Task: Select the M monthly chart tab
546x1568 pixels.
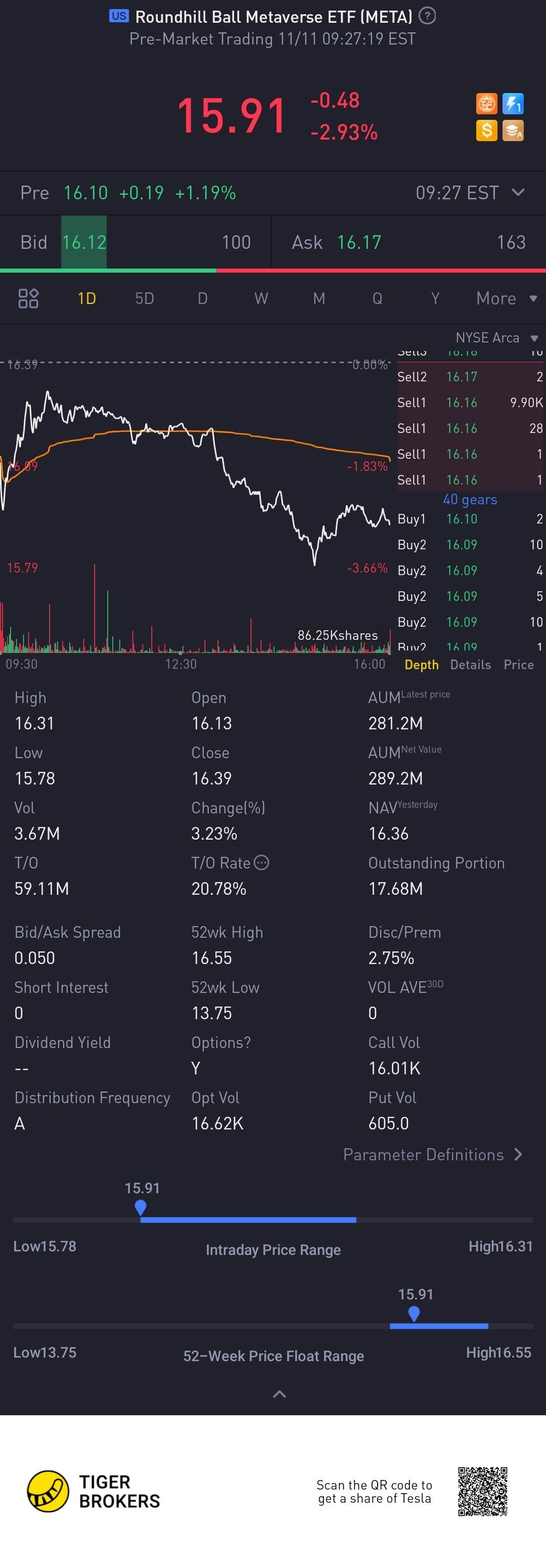Action: [x=319, y=298]
